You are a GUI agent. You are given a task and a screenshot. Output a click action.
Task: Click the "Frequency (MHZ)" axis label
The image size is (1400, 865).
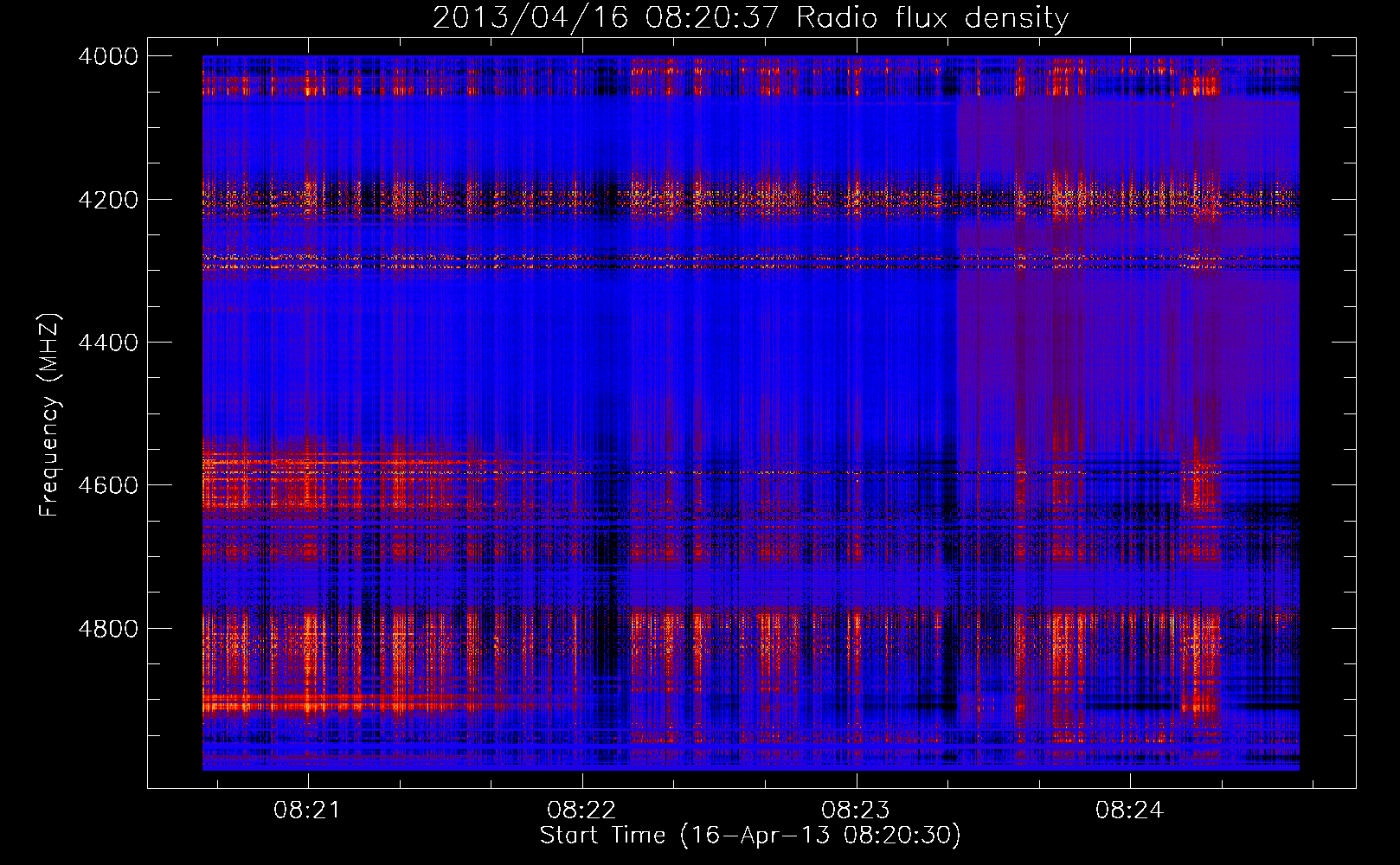50,415
